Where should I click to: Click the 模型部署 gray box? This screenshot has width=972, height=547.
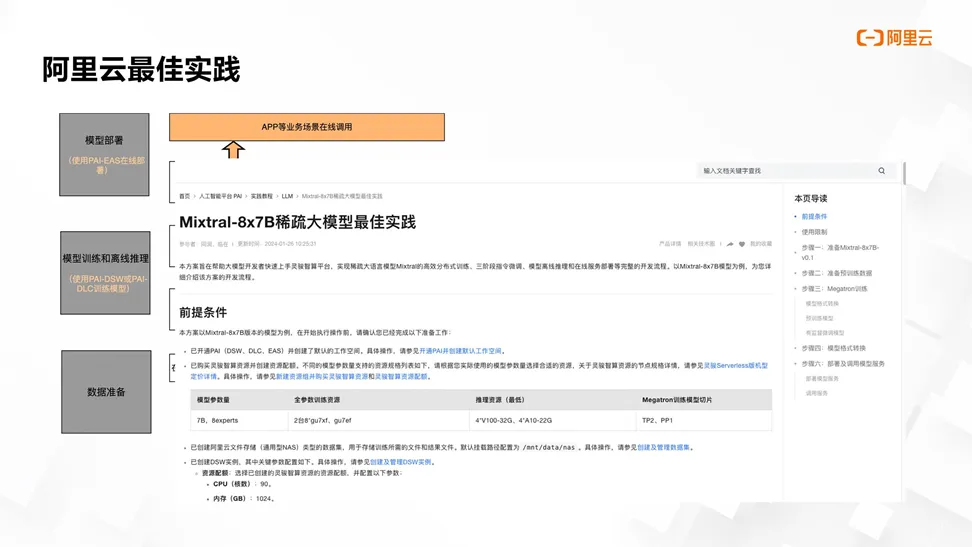104,154
